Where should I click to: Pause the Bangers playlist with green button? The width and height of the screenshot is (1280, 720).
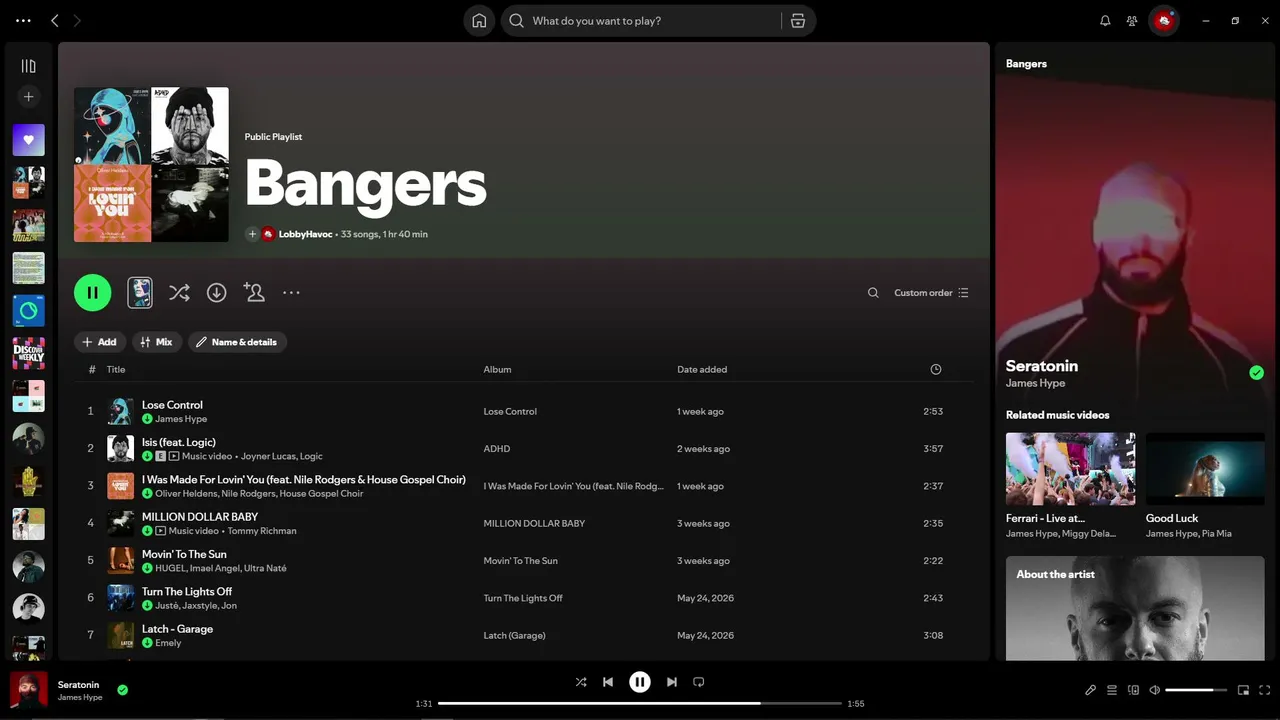[x=93, y=293]
